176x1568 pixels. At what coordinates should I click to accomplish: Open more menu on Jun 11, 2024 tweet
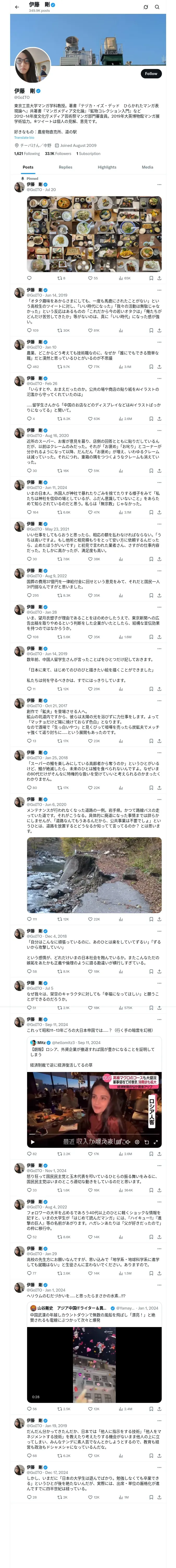click(x=159, y=482)
